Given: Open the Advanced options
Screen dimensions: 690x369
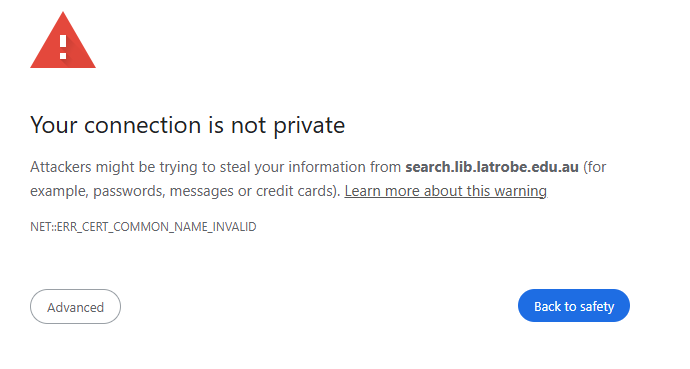Looking at the screenshot, I should tap(75, 307).
